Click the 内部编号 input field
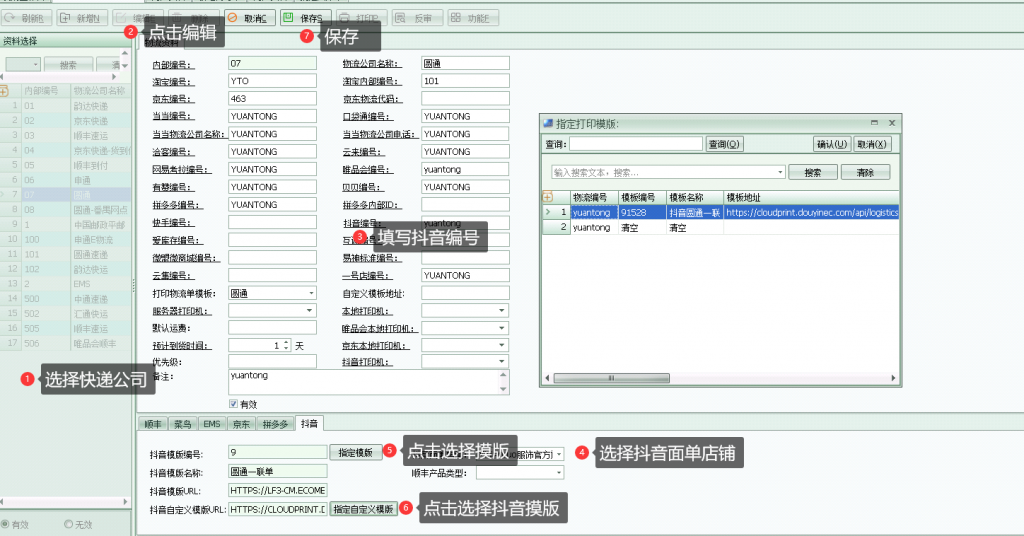 tap(272, 63)
